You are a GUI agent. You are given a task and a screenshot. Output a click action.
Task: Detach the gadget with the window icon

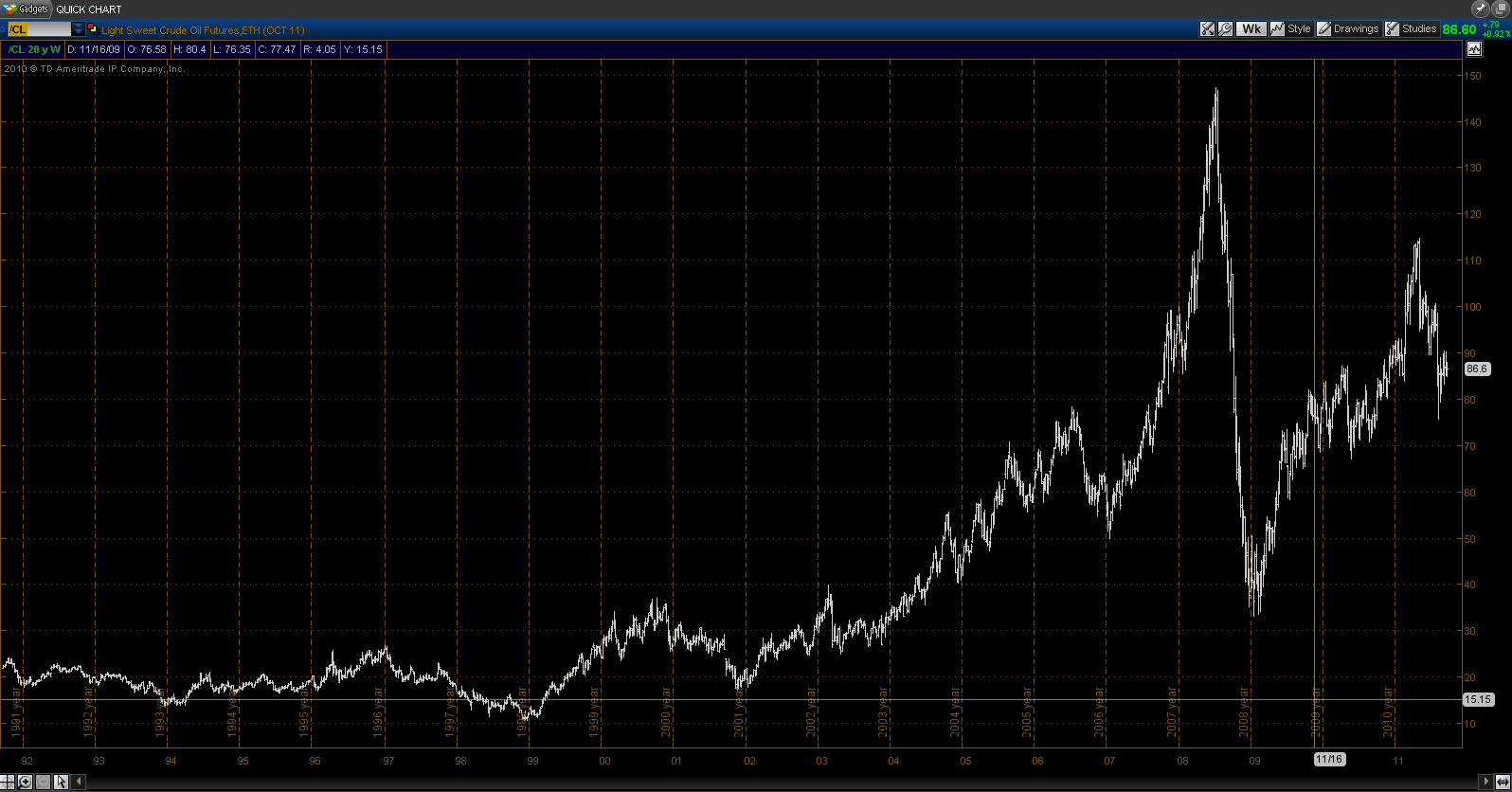pyautogui.click(x=1500, y=9)
